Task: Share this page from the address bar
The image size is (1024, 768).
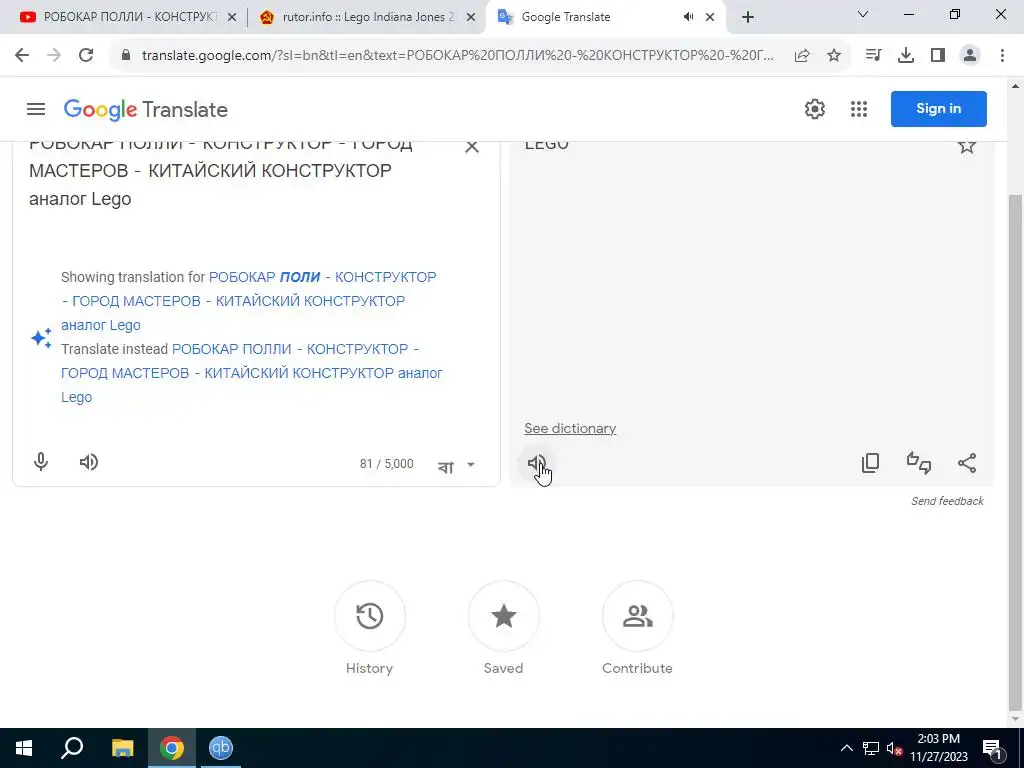Action: pyautogui.click(x=802, y=56)
